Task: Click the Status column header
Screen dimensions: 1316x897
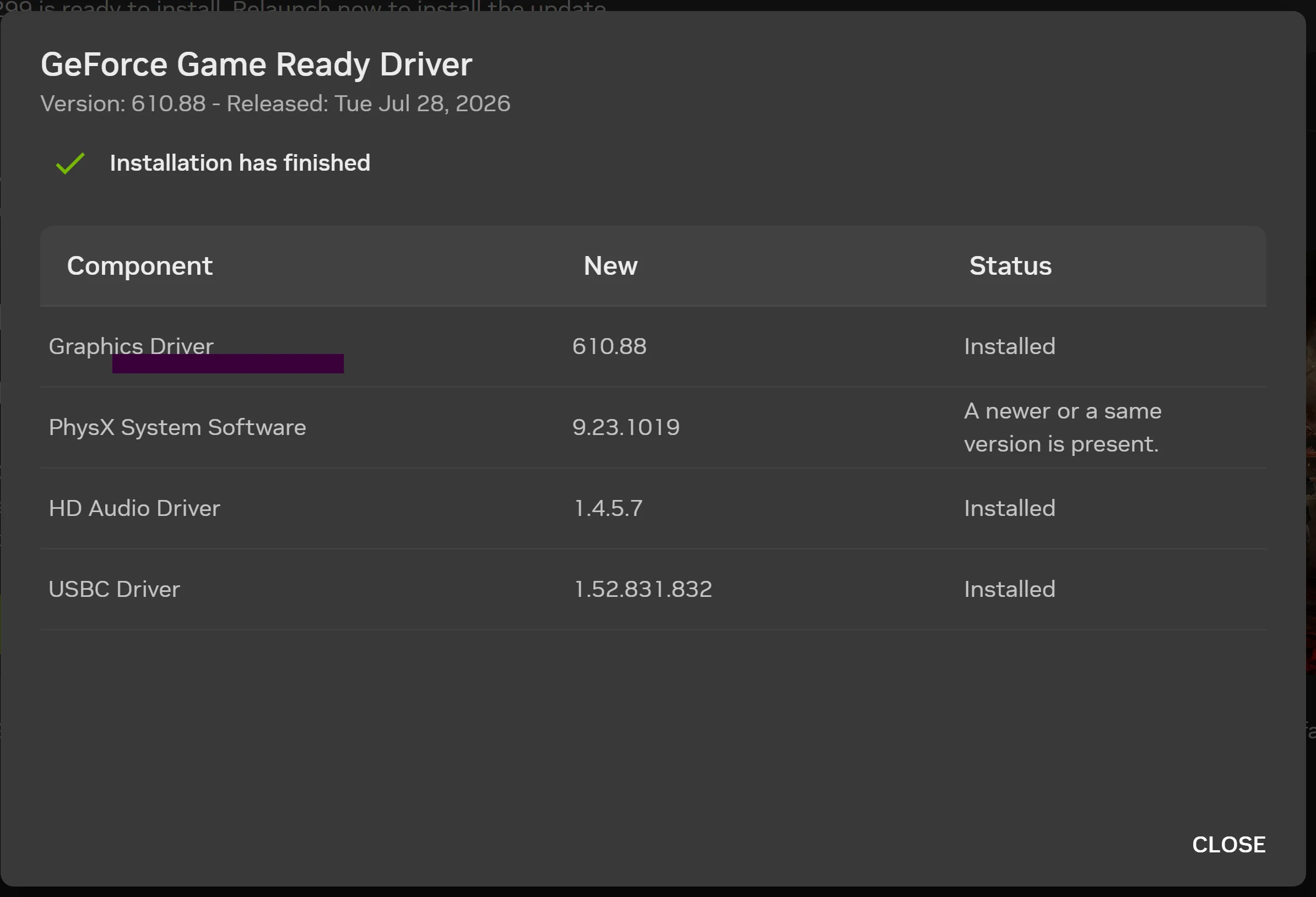Action: tap(1011, 266)
